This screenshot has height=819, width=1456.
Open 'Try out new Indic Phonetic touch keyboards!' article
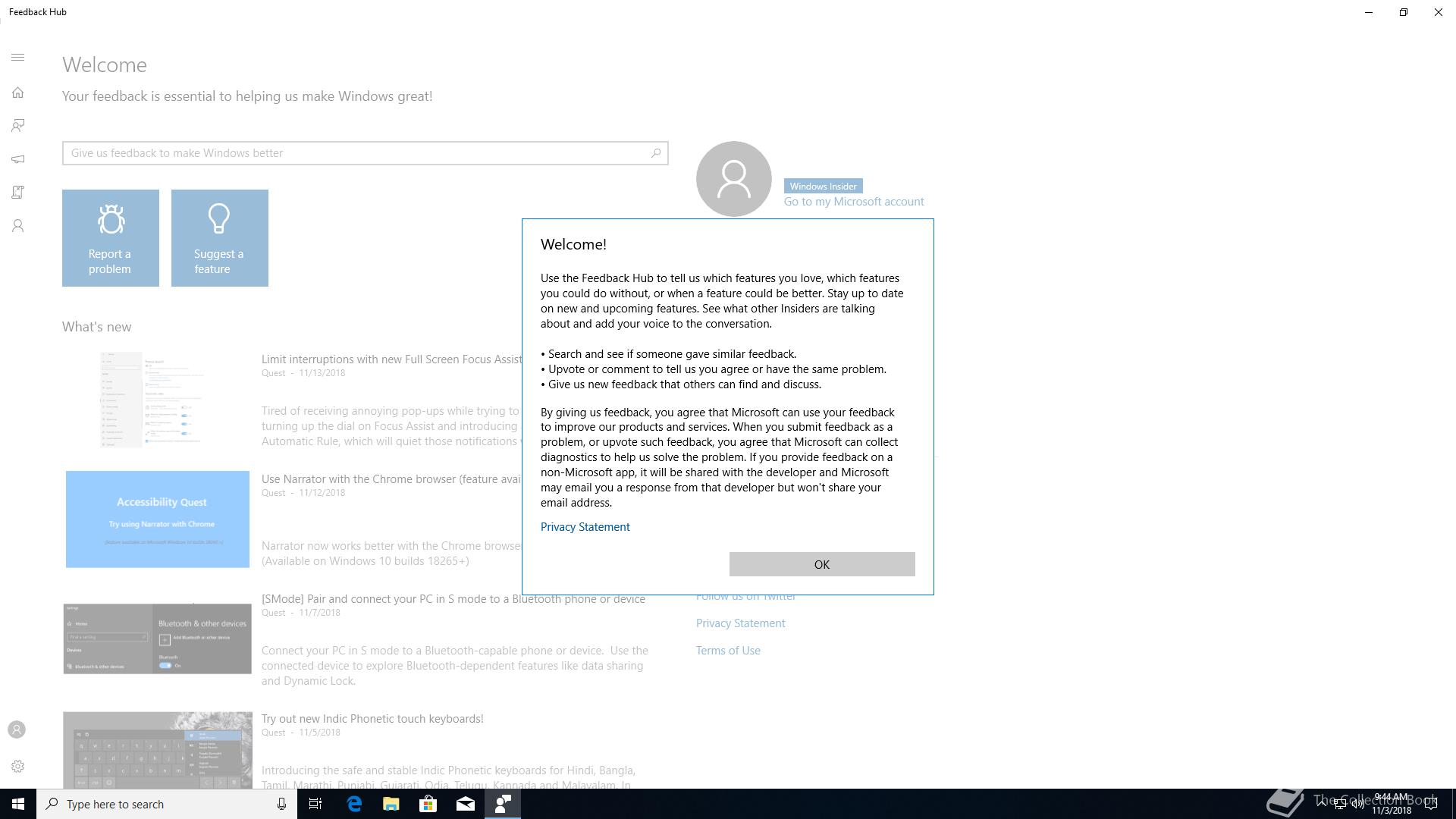pos(372,719)
